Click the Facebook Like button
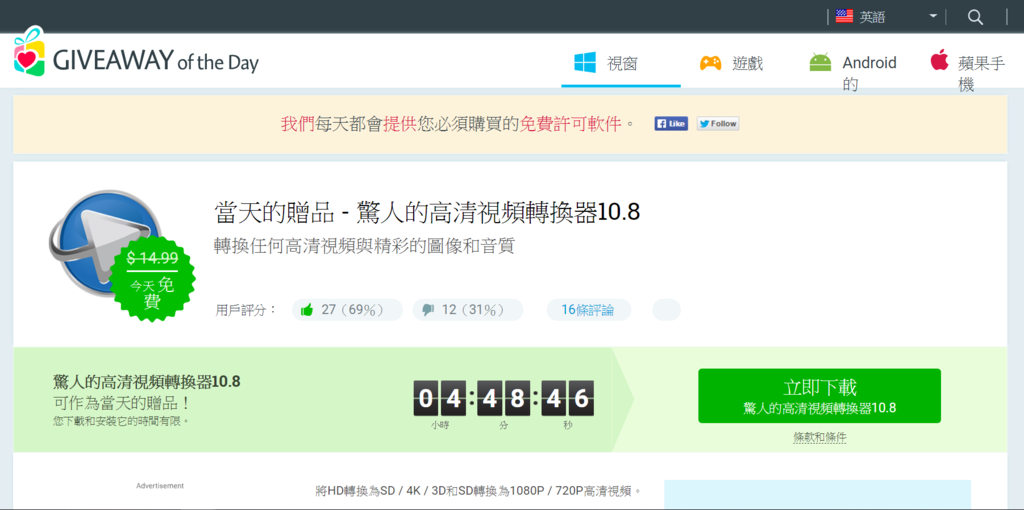This screenshot has width=1024, height=510. pyautogui.click(x=671, y=123)
